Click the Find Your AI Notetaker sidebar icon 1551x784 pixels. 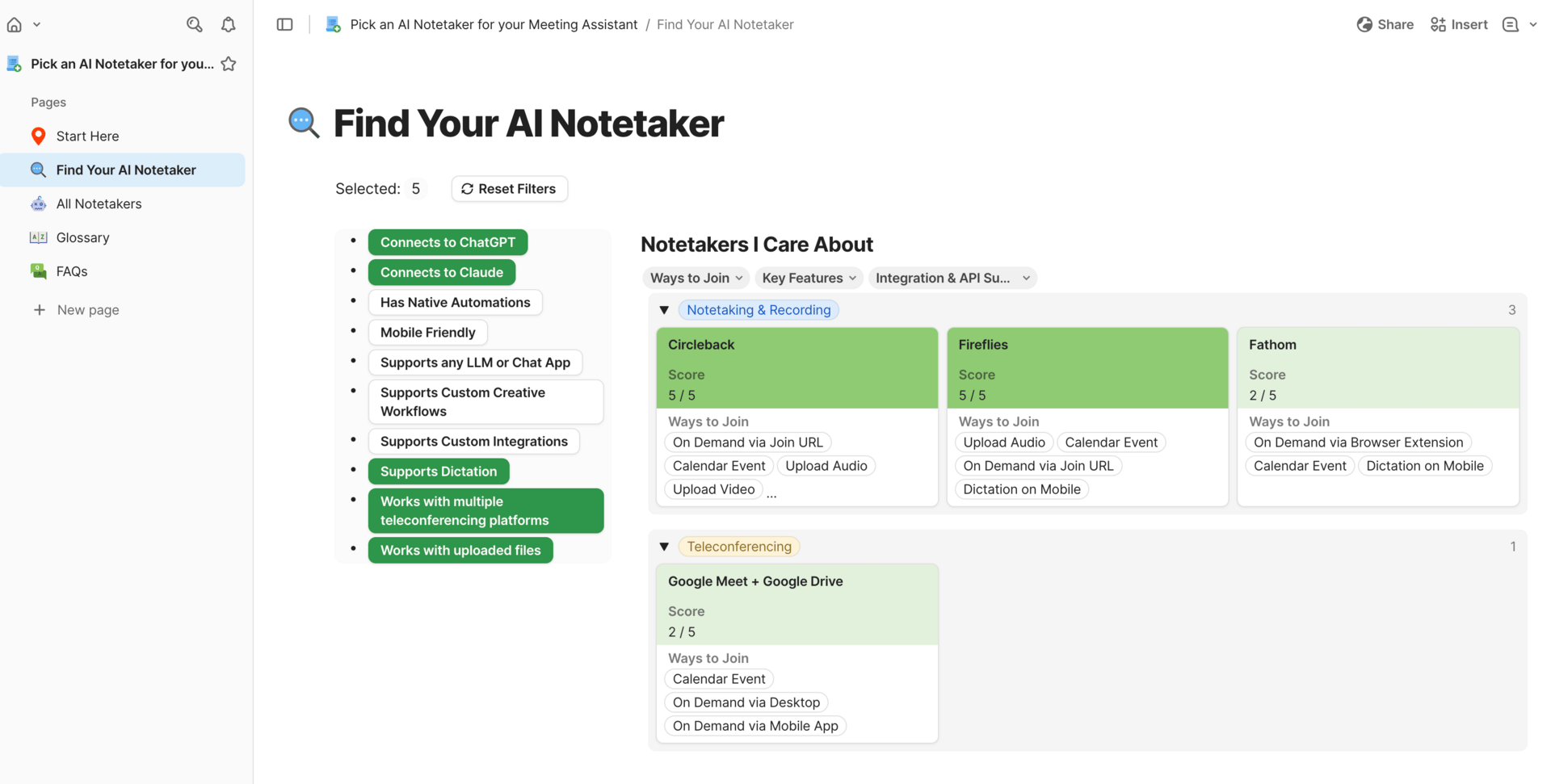pos(38,170)
